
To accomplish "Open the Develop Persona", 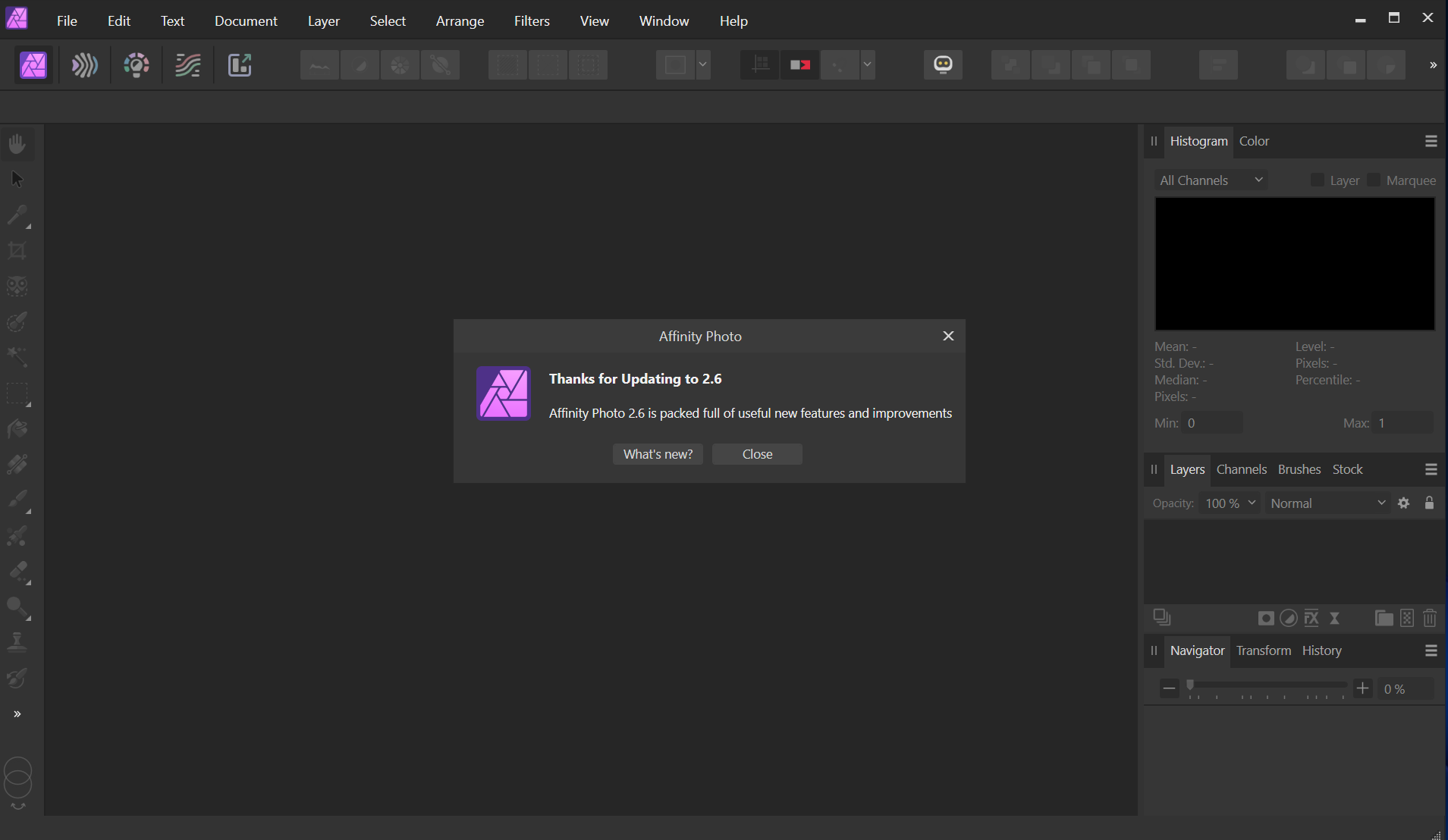I will (137, 65).
